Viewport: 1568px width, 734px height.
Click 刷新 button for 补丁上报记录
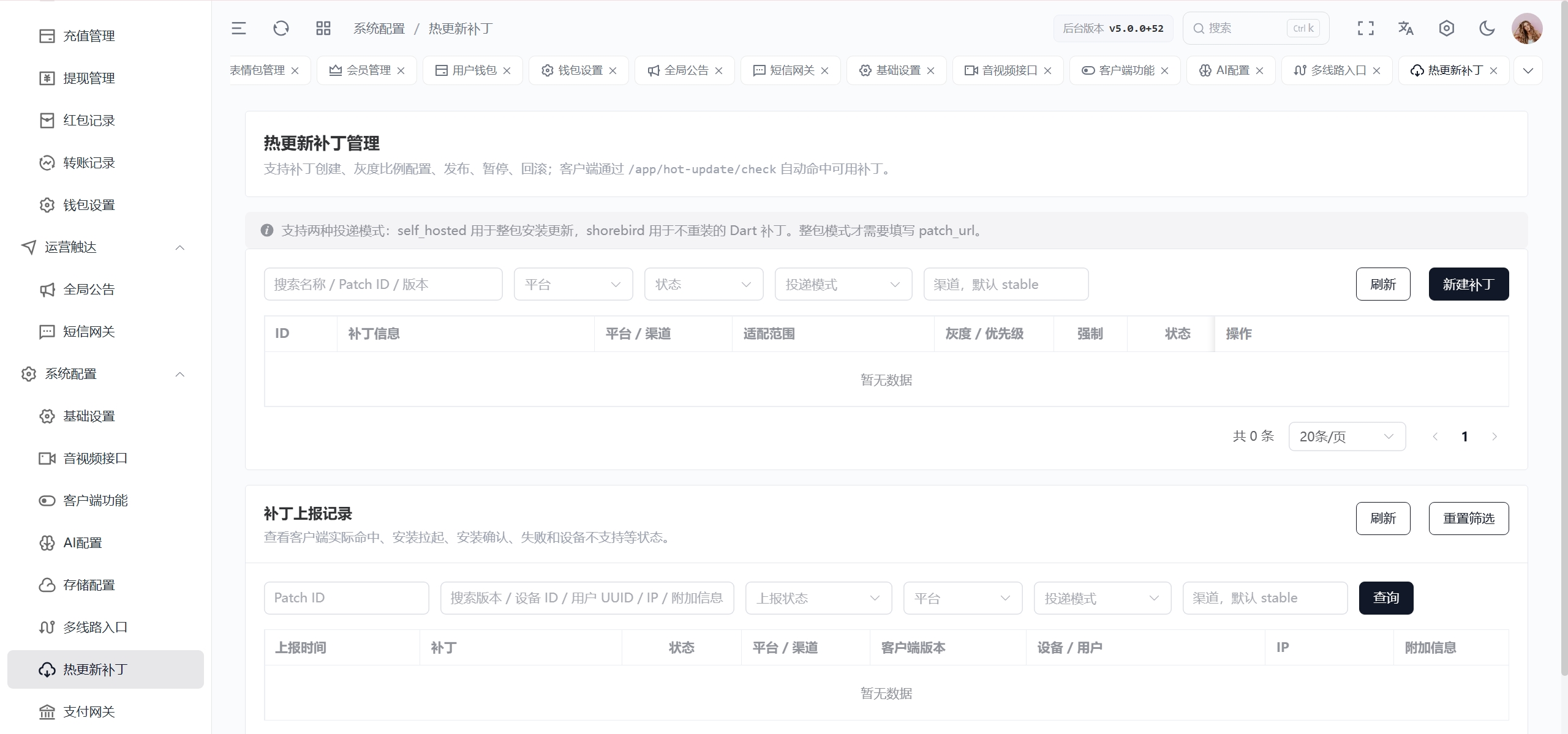pos(1383,519)
